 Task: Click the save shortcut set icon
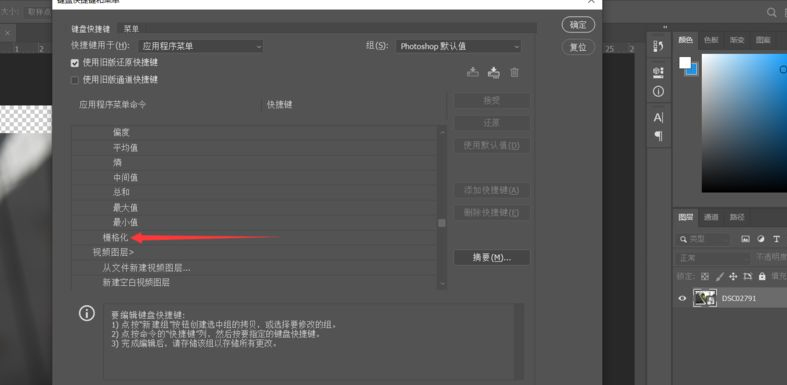pyautogui.click(x=473, y=72)
